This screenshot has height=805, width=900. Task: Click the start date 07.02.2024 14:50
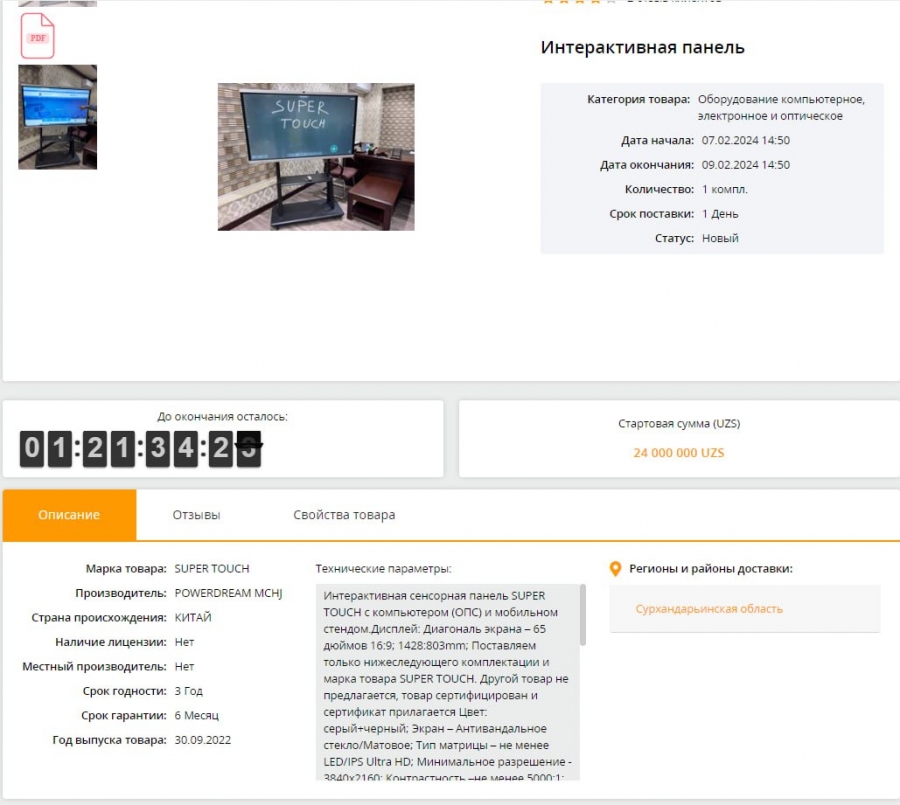746,141
